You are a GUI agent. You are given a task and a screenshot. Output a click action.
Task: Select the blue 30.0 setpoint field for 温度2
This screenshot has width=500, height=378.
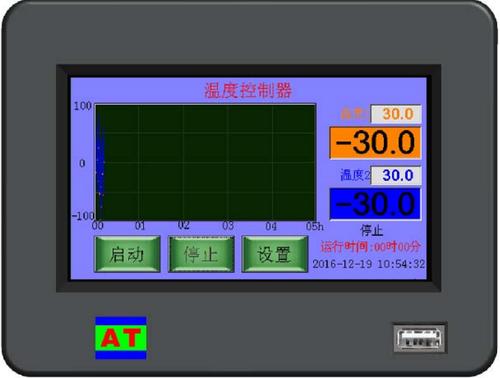(x=396, y=175)
